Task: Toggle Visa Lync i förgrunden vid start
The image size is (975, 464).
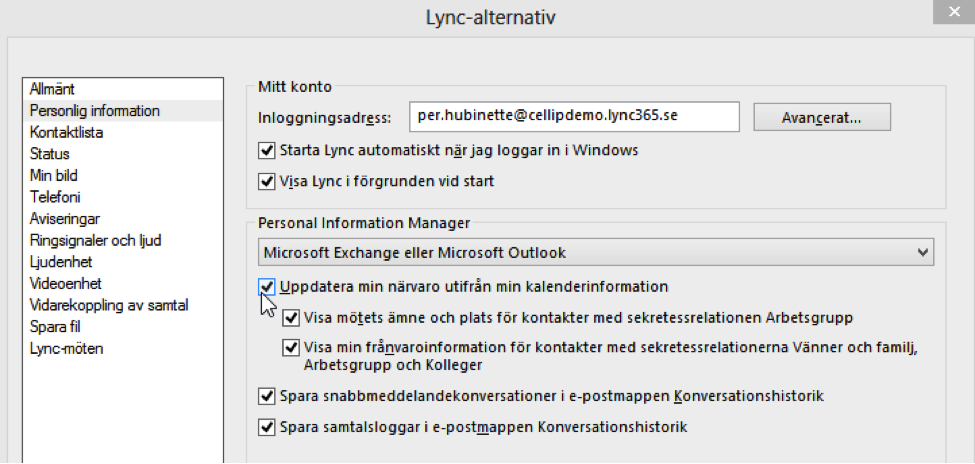Action: pyautogui.click(x=267, y=182)
